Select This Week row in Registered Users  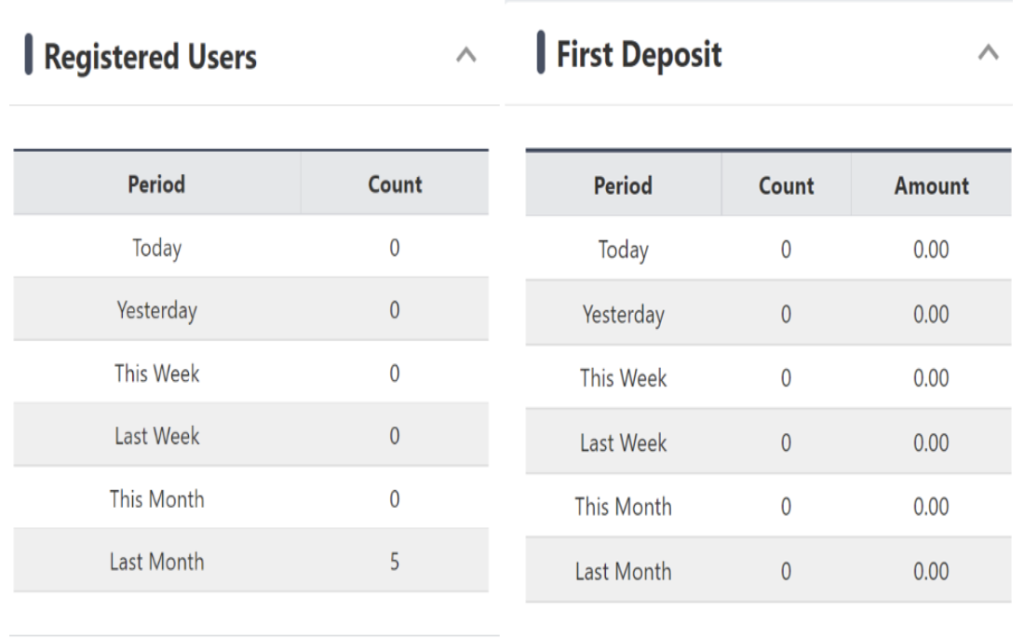click(x=157, y=373)
